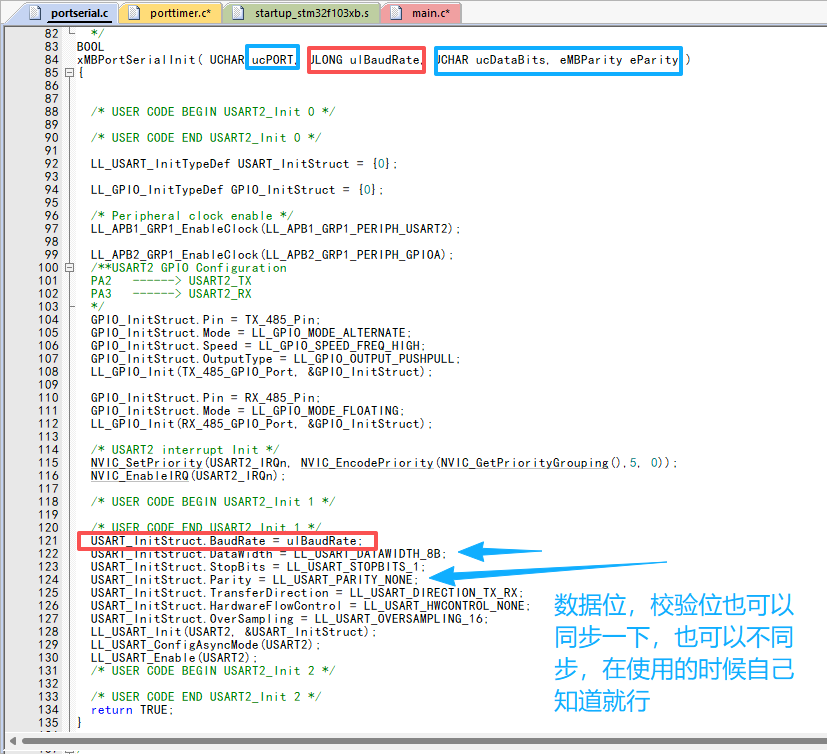Click BOOL return type on line 83
827x754 pixels.
(x=90, y=46)
